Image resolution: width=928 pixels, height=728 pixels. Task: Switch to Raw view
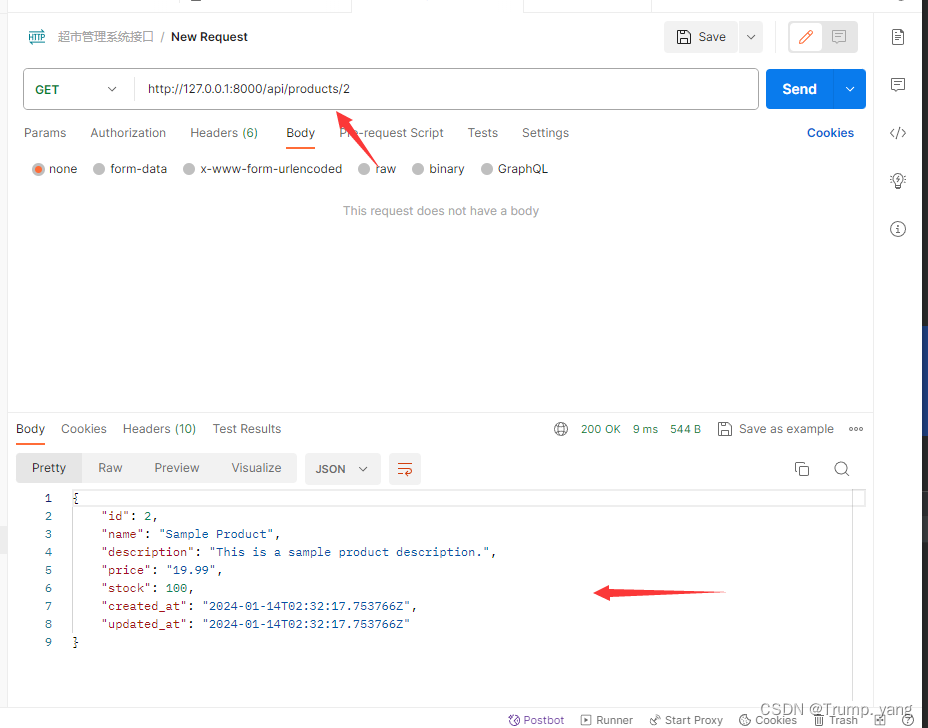click(x=110, y=468)
